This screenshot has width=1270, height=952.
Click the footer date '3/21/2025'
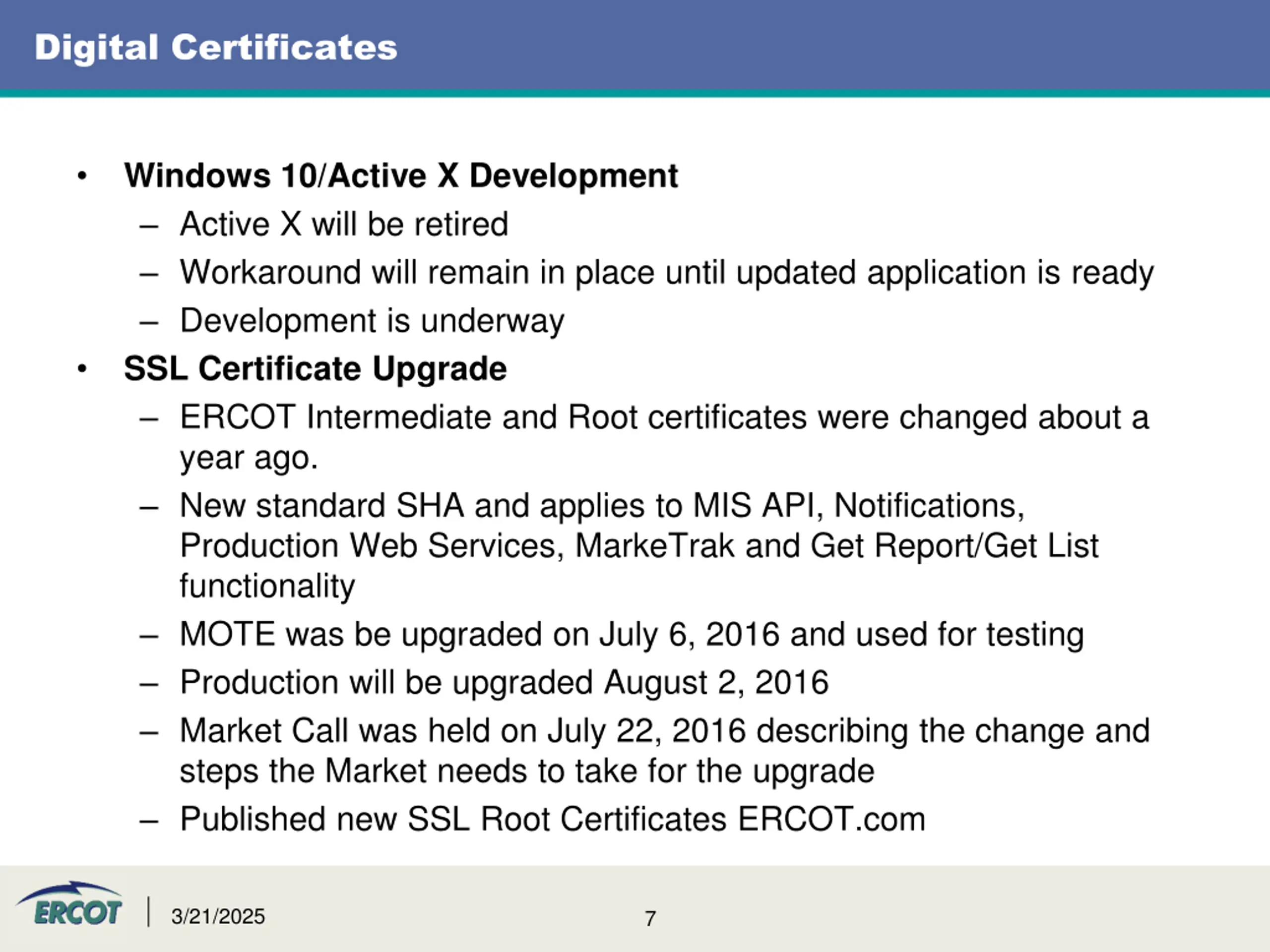click(218, 916)
